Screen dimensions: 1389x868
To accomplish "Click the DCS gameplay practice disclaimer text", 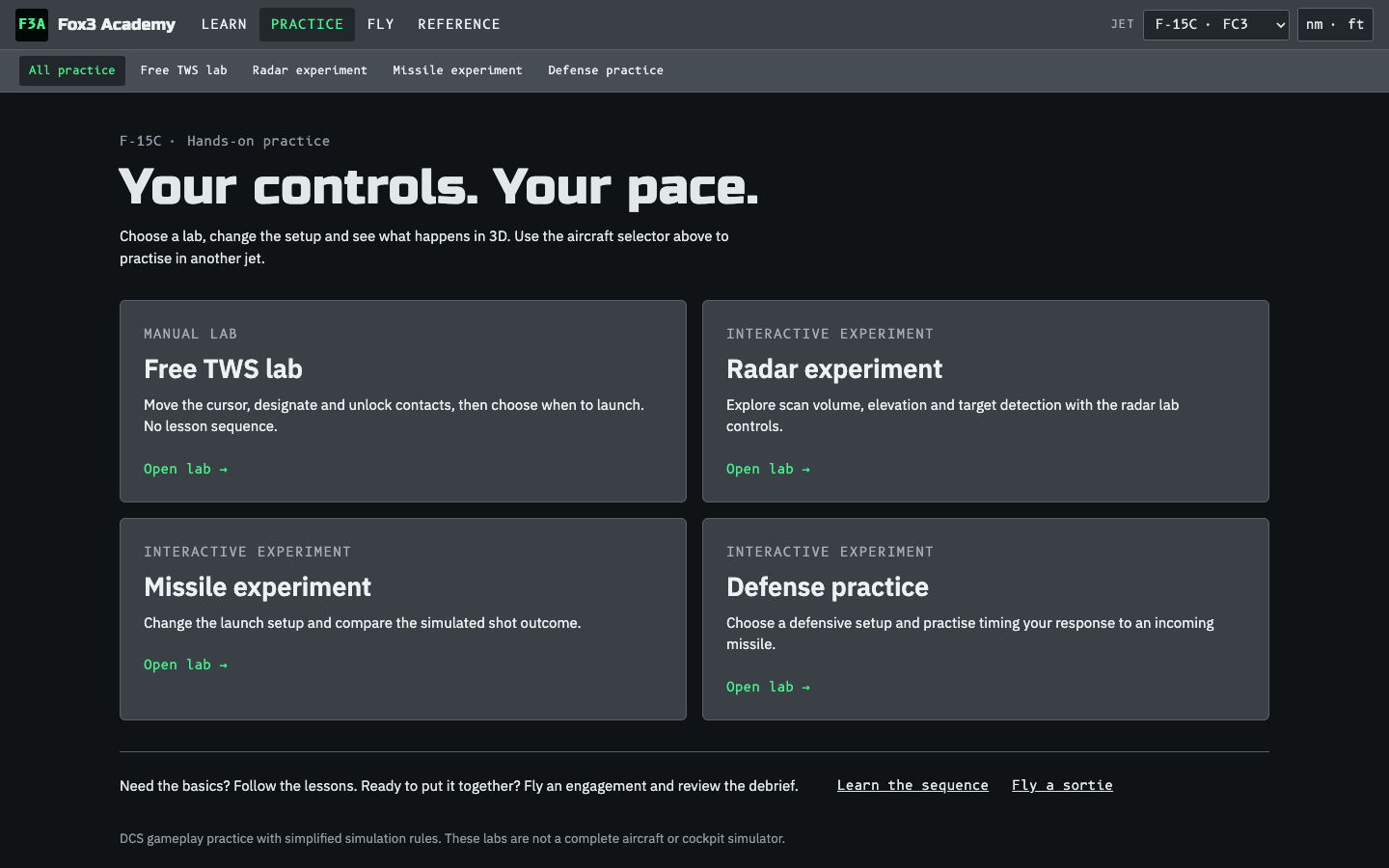I will pyautogui.click(x=452, y=838).
